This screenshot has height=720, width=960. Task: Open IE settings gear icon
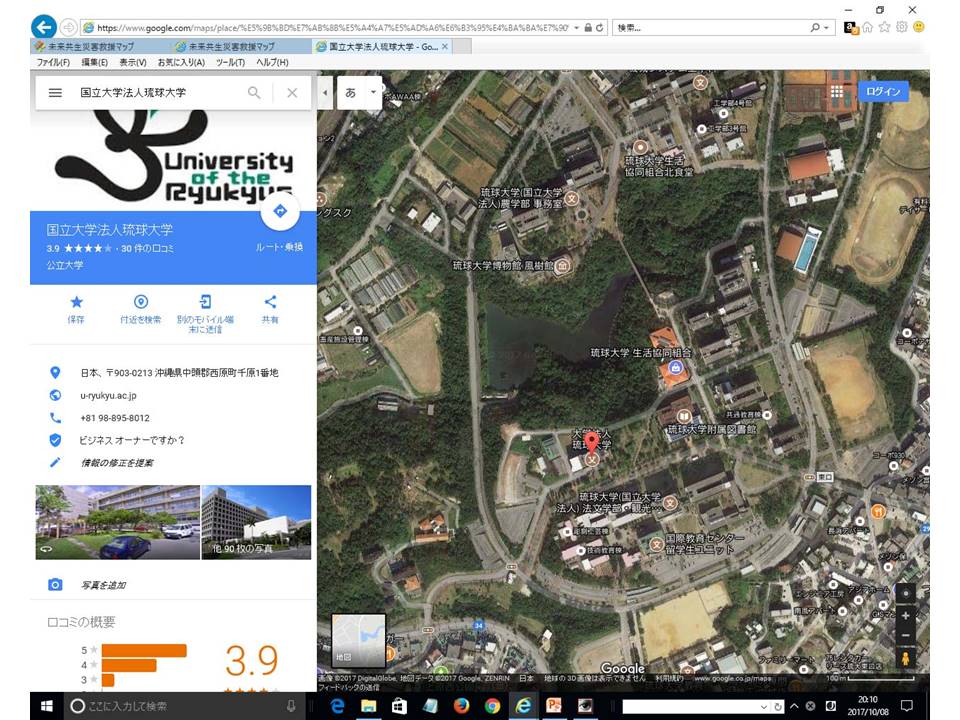901,28
